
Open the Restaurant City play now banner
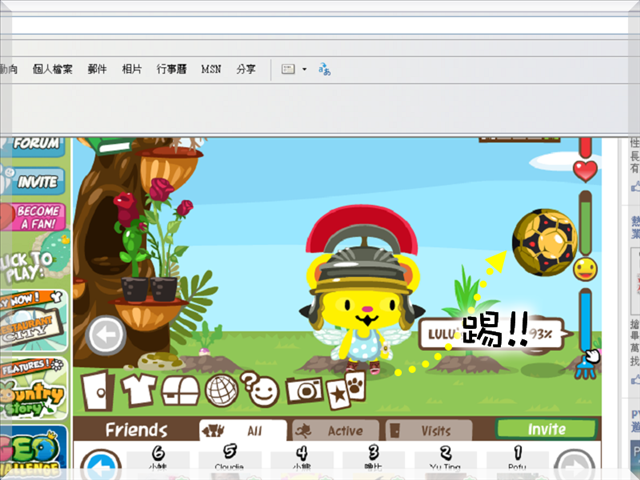click(x=33, y=320)
